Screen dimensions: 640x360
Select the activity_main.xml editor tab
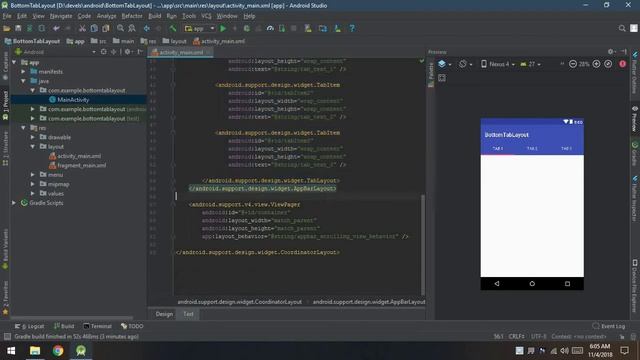tap(180, 52)
